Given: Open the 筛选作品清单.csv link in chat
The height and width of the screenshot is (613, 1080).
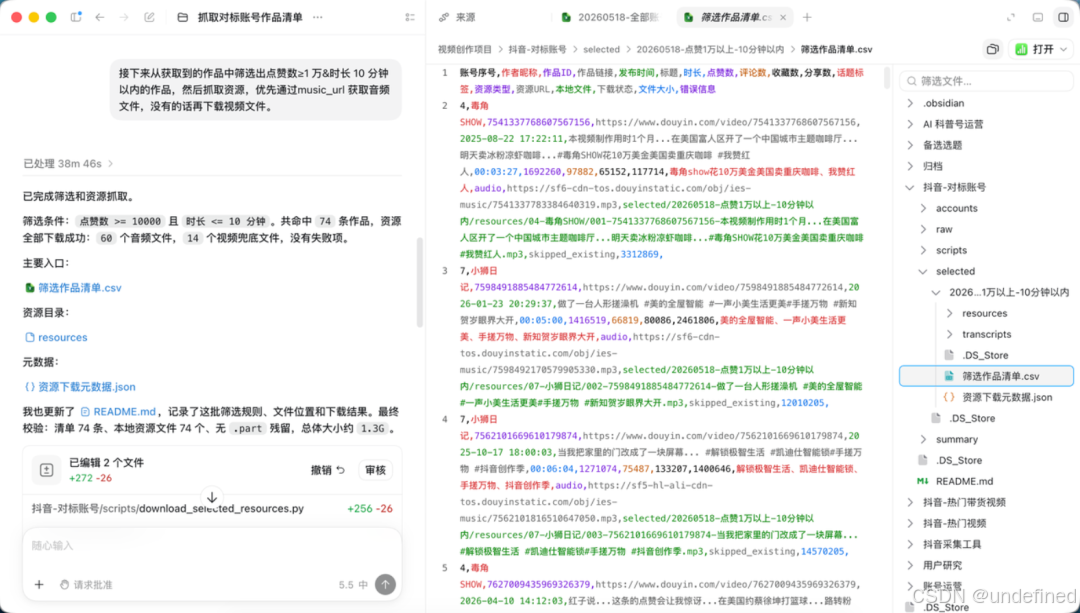Looking at the screenshot, I should coord(73,287).
